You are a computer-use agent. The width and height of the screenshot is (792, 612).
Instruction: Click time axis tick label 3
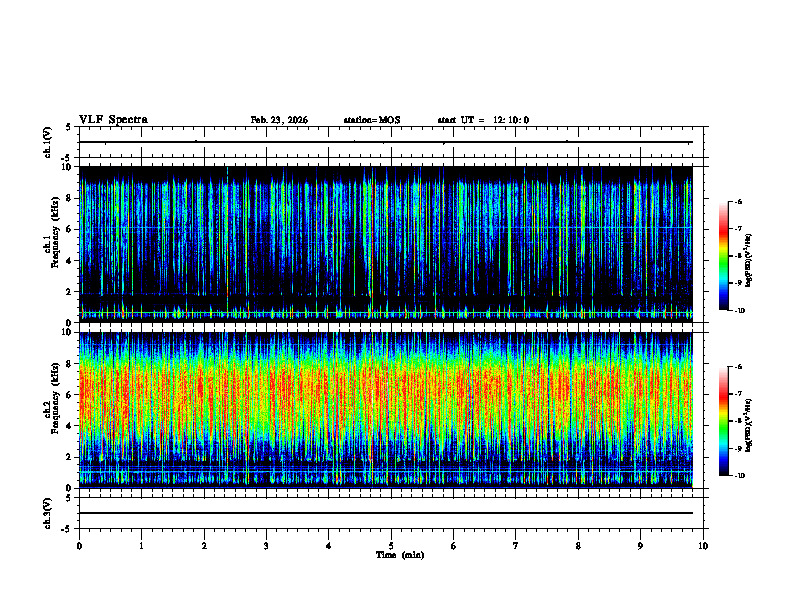(266, 546)
